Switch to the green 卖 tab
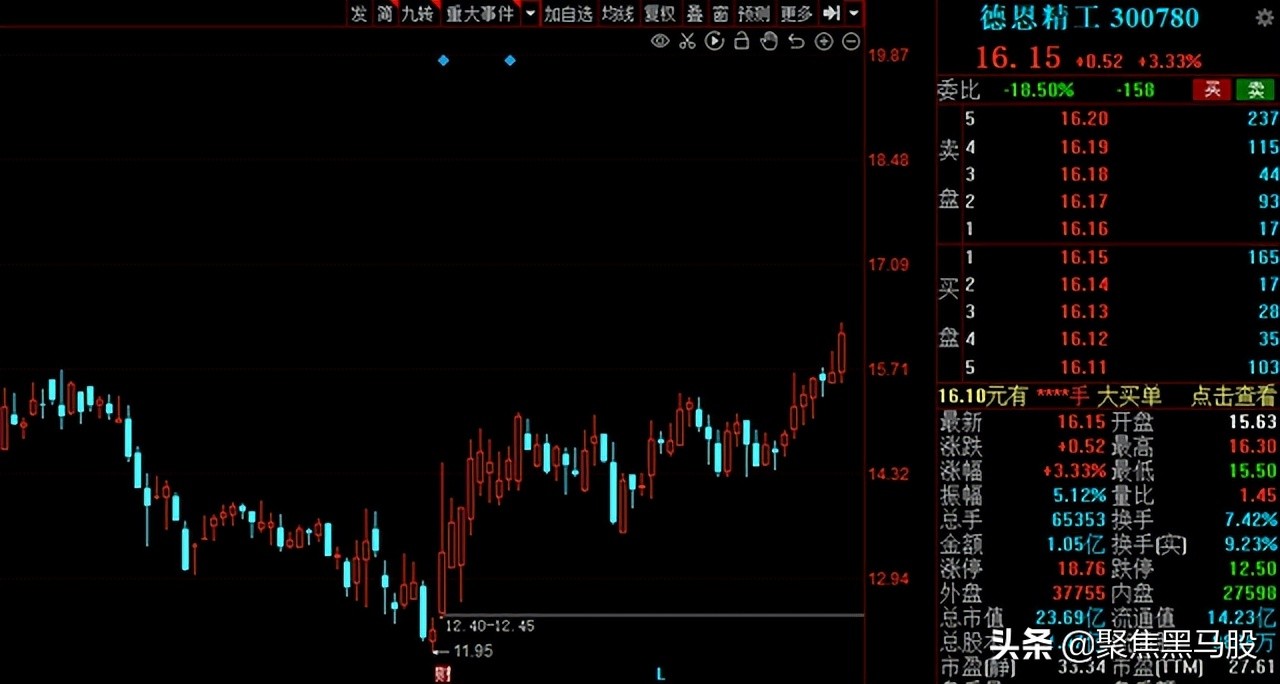 [1254, 89]
